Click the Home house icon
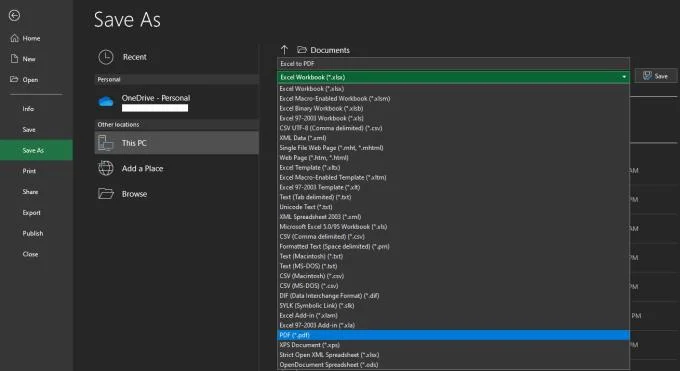The height and width of the screenshot is (371, 680). point(15,38)
